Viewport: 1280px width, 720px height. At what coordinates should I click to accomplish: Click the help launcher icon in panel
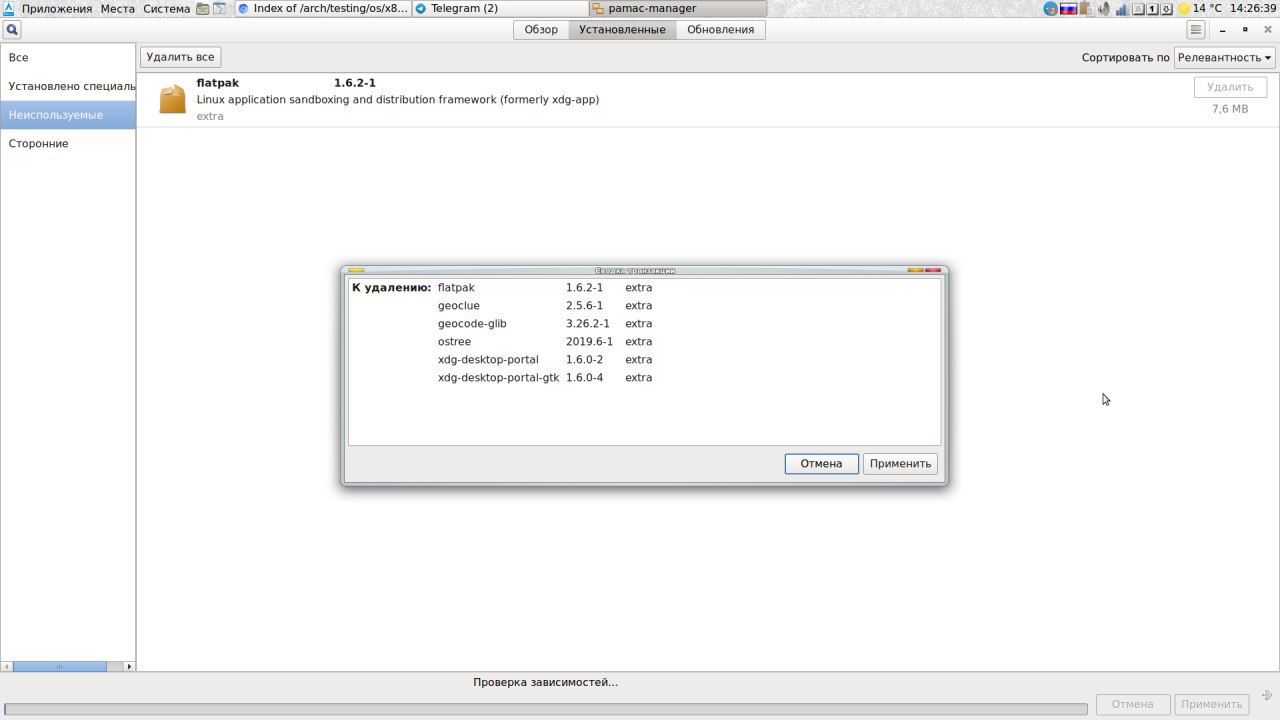tap(219, 8)
